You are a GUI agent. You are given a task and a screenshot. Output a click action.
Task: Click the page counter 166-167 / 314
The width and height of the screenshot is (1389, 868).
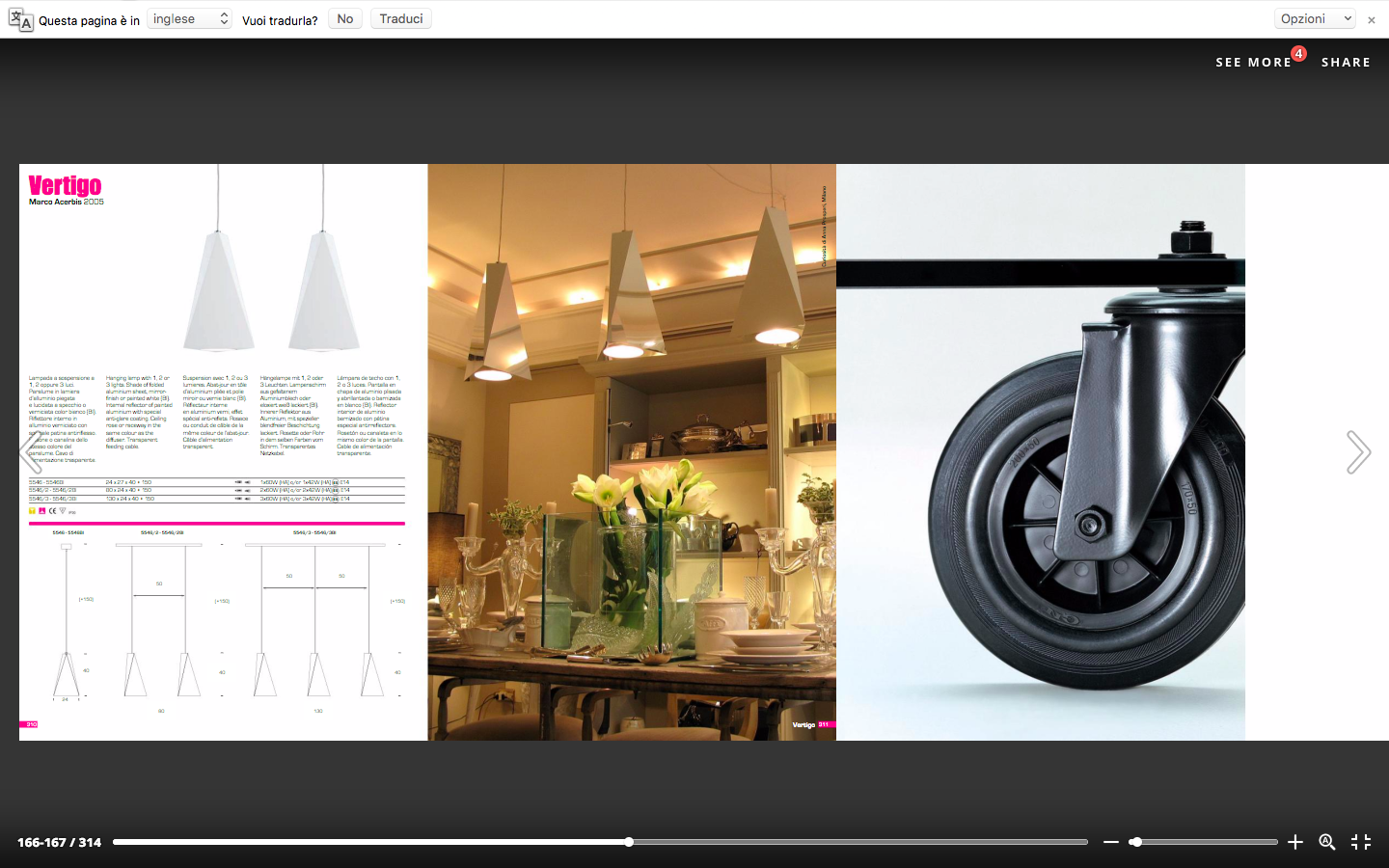tap(59, 842)
